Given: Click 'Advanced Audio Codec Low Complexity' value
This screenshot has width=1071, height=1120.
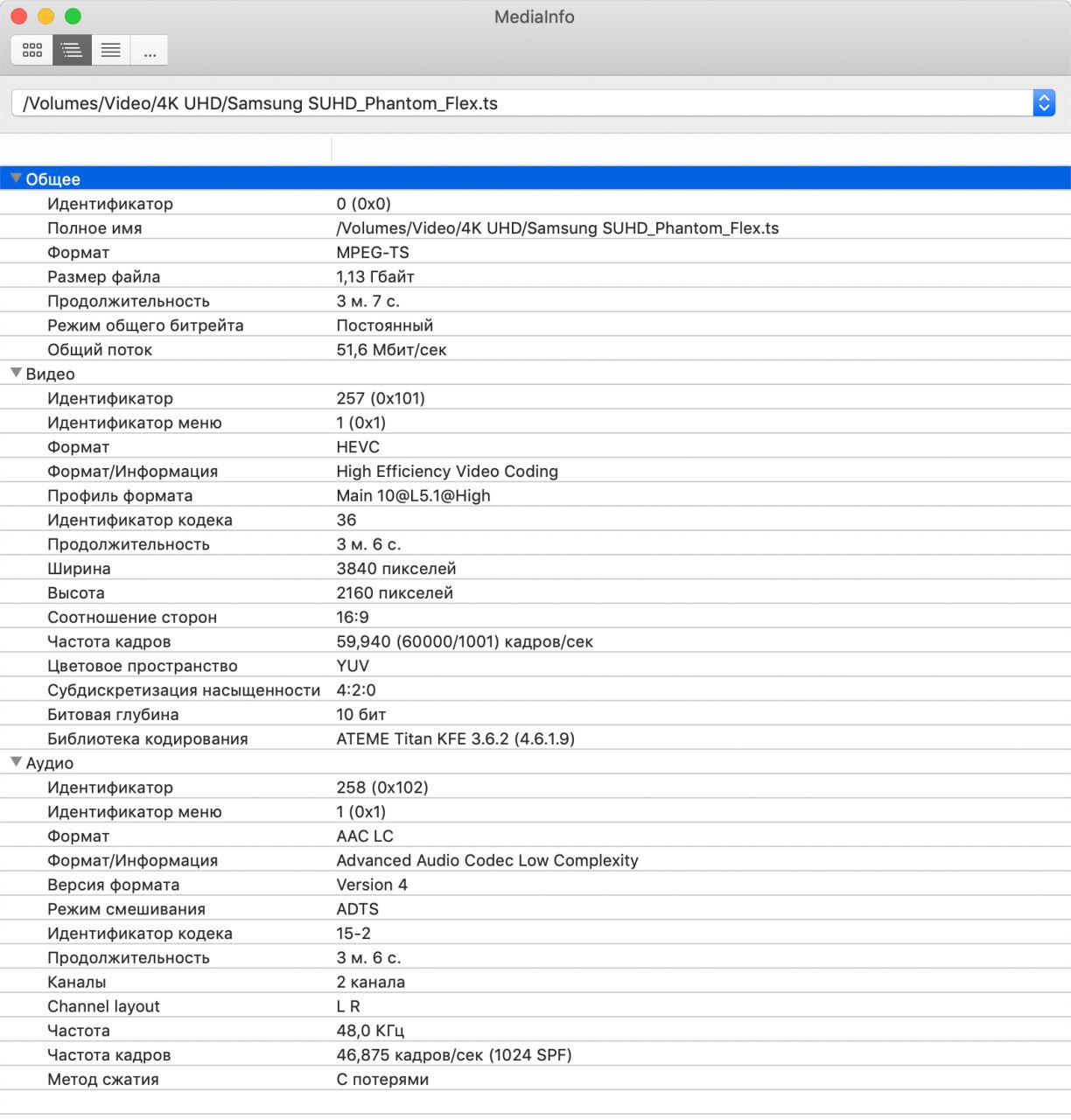Looking at the screenshot, I should pyautogui.click(x=487, y=860).
